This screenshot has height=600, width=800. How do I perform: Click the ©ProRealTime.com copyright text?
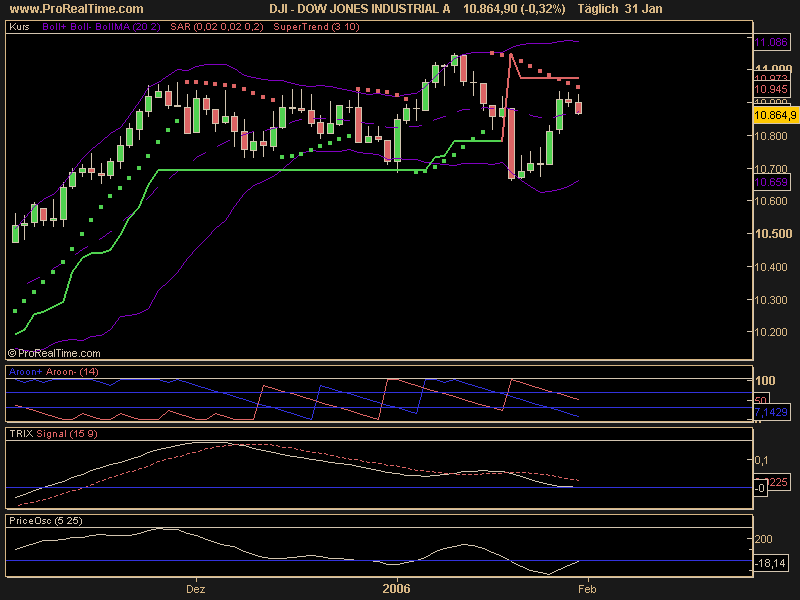coord(54,353)
